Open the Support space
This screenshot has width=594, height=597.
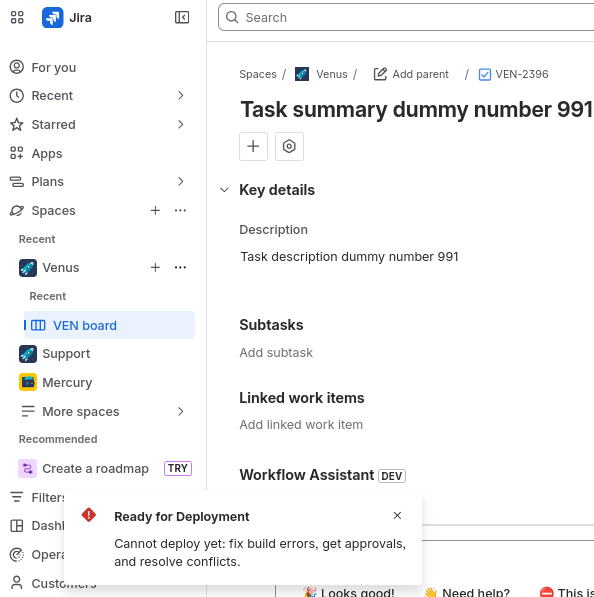click(66, 354)
